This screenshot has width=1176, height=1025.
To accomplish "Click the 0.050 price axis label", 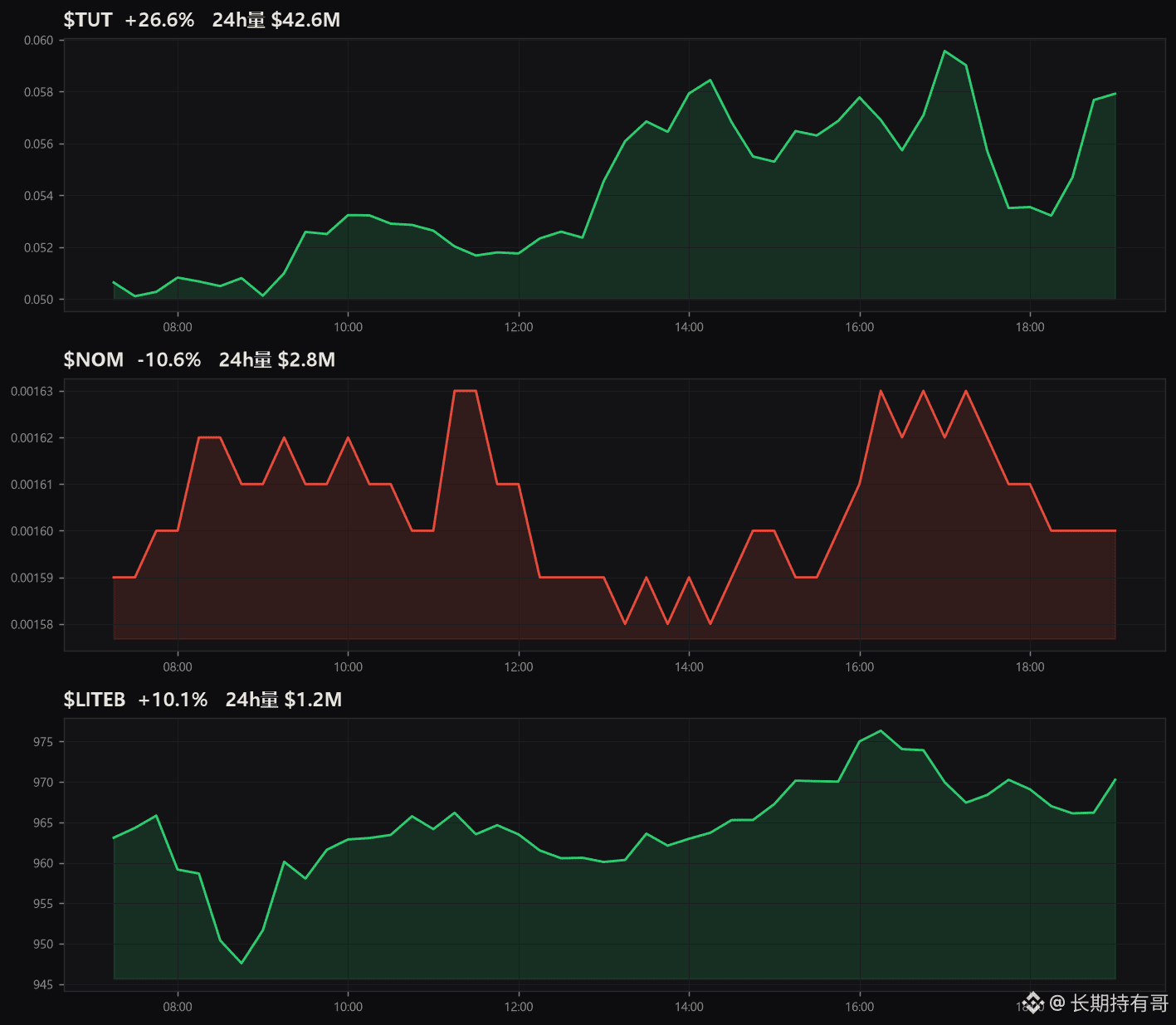I will [38, 300].
